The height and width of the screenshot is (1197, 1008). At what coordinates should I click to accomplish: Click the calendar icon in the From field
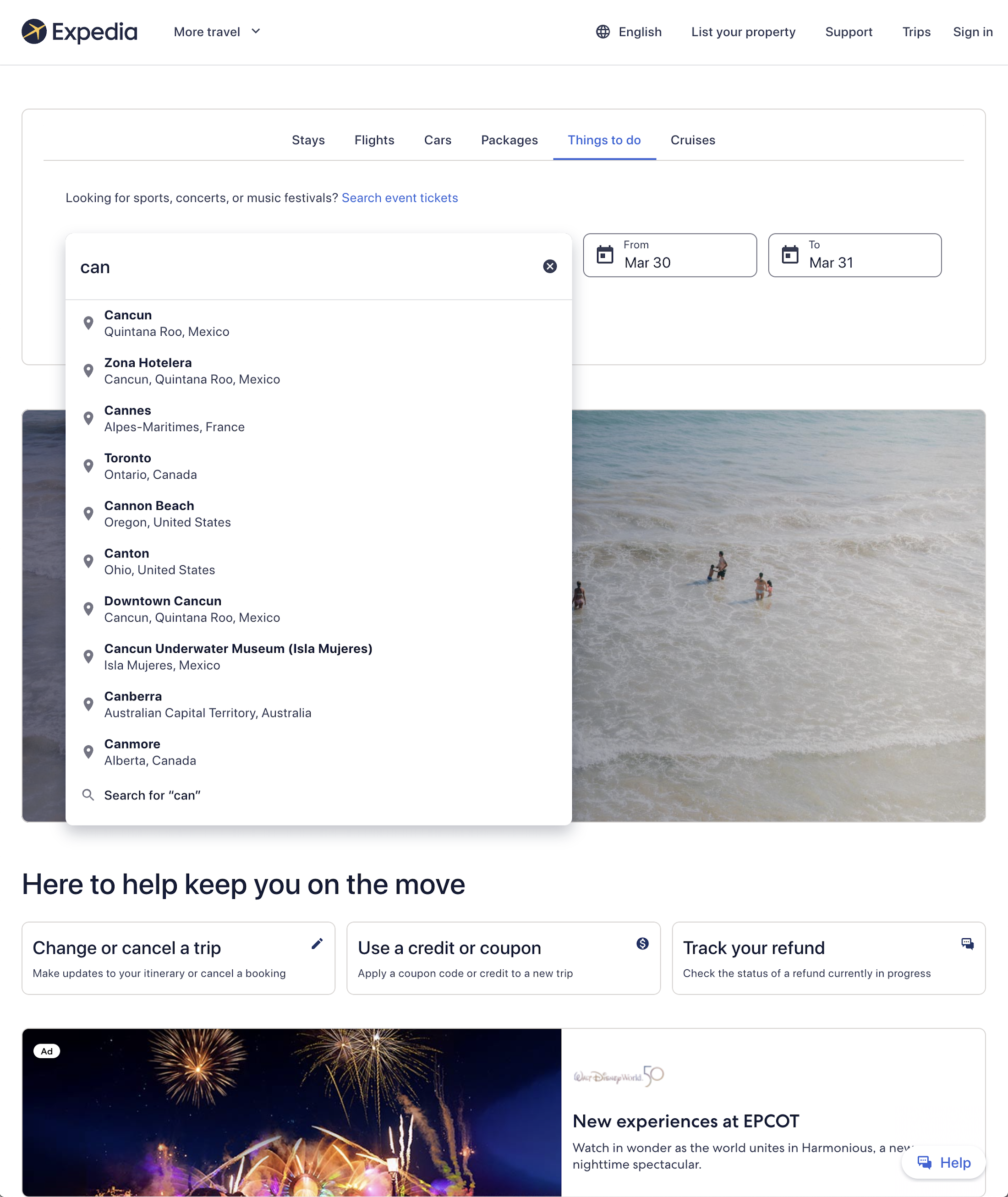[605, 255]
